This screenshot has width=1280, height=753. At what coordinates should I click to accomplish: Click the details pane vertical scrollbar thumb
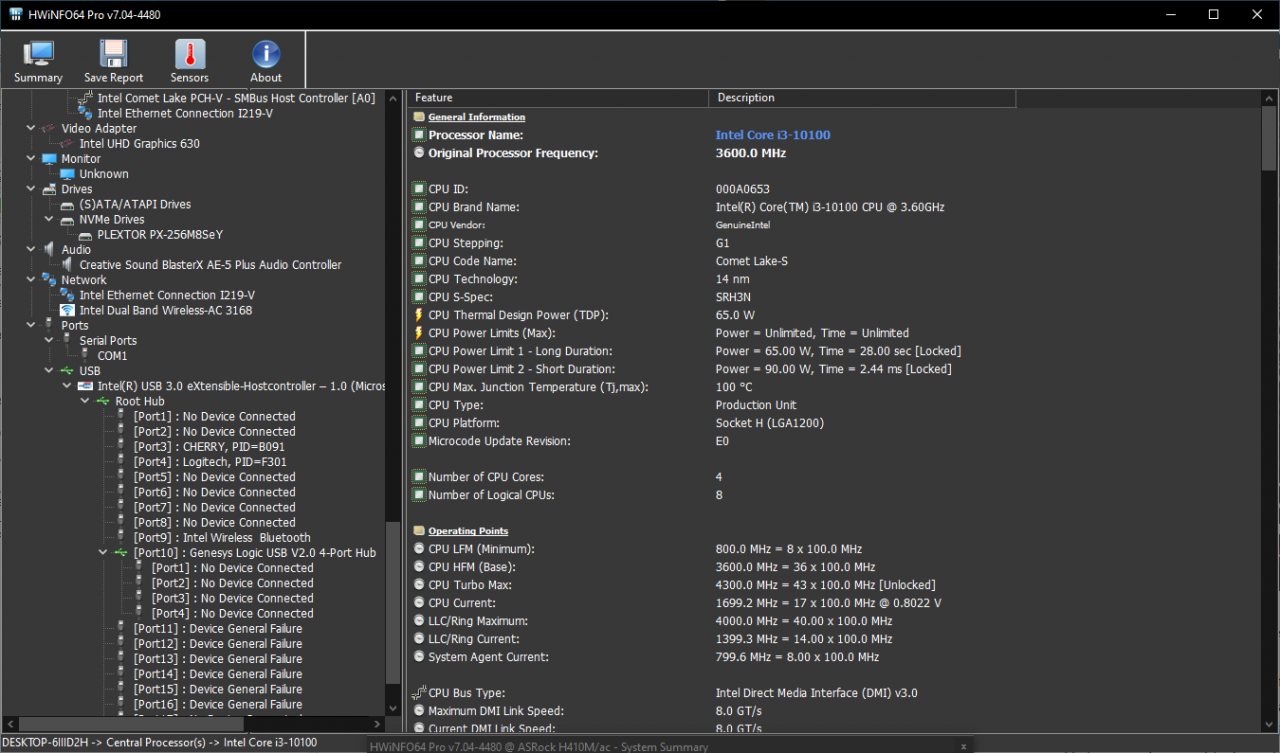[x=1270, y=138]
